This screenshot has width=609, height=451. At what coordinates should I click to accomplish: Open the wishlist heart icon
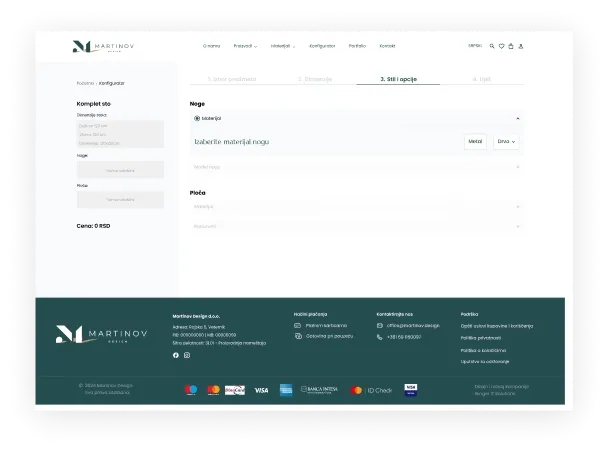click(x=501, y=46)
